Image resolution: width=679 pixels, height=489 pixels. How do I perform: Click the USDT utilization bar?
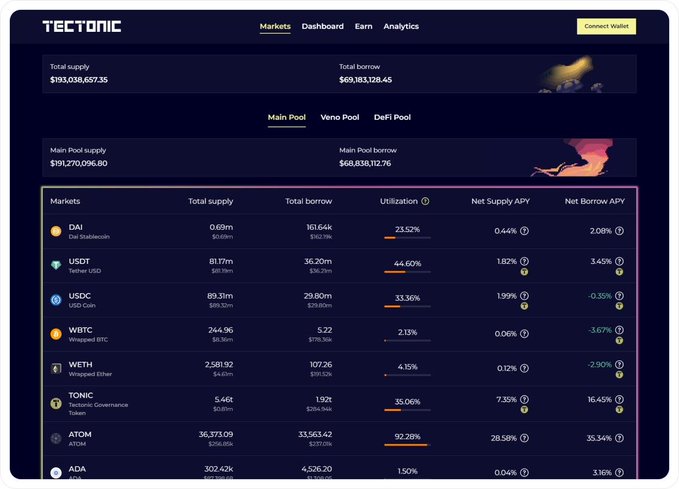(407, 272)
